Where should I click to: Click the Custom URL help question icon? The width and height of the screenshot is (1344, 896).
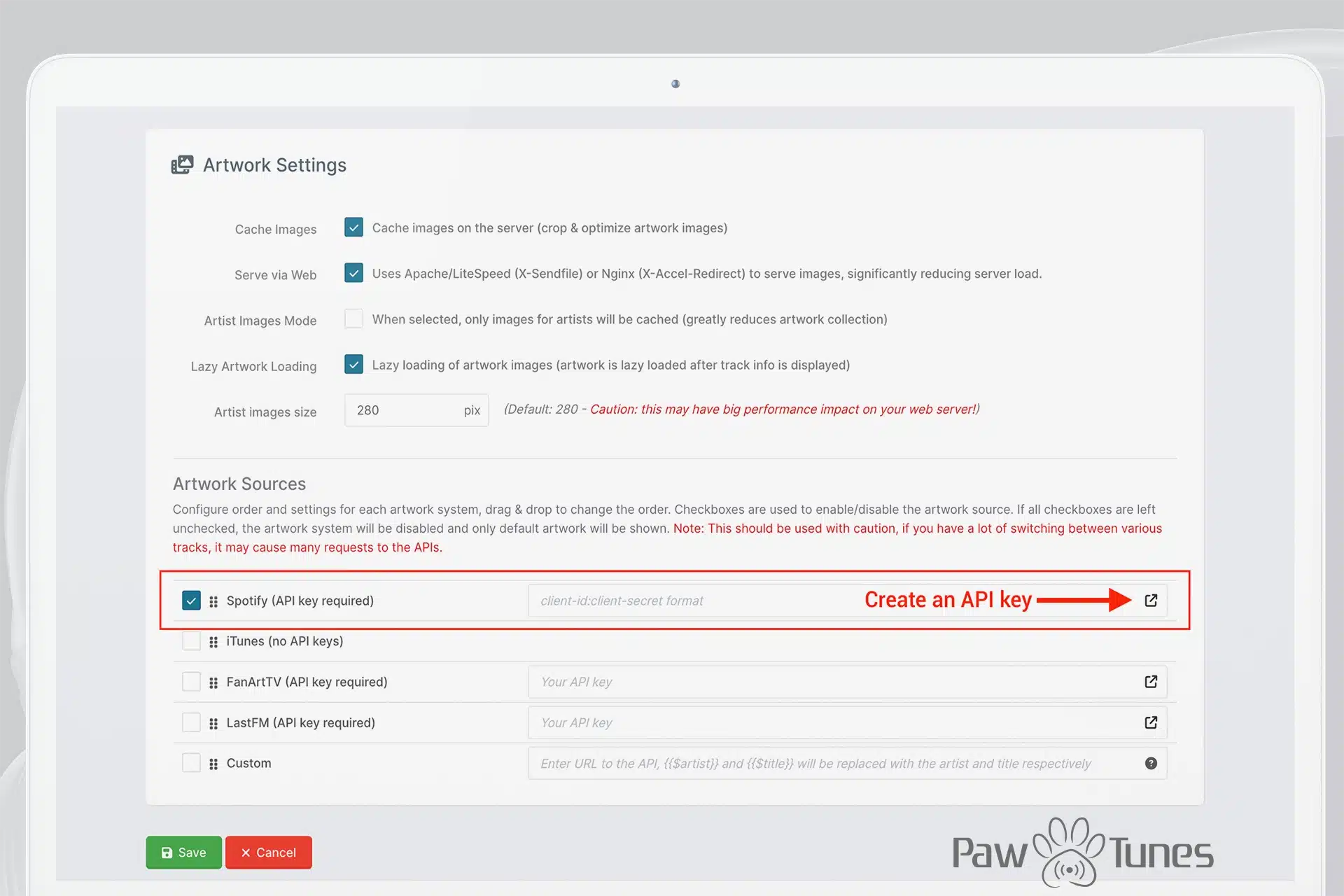pos(1151,763)
